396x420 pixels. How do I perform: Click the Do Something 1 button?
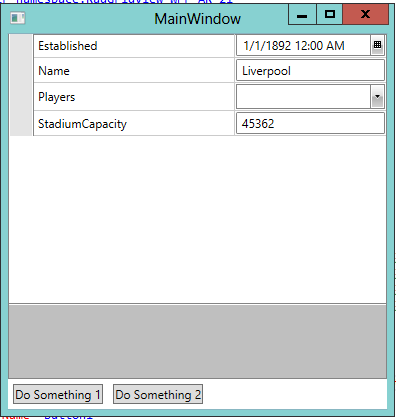pos(58,394)
